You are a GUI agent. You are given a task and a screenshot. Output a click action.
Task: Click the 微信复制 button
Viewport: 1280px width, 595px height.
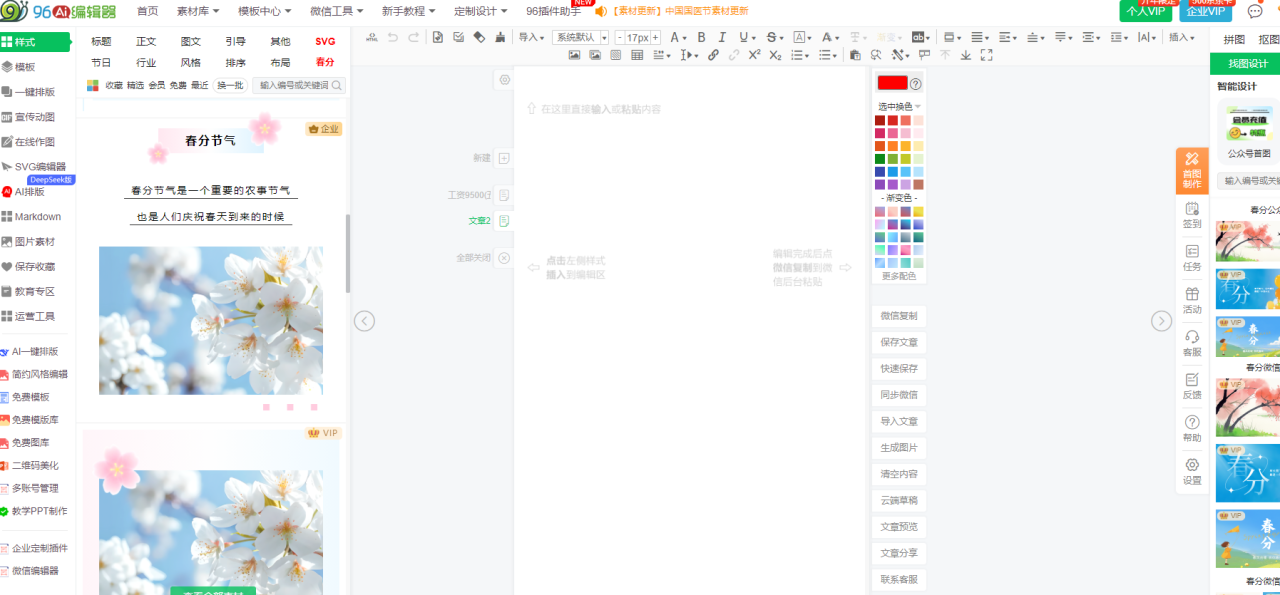899,316
